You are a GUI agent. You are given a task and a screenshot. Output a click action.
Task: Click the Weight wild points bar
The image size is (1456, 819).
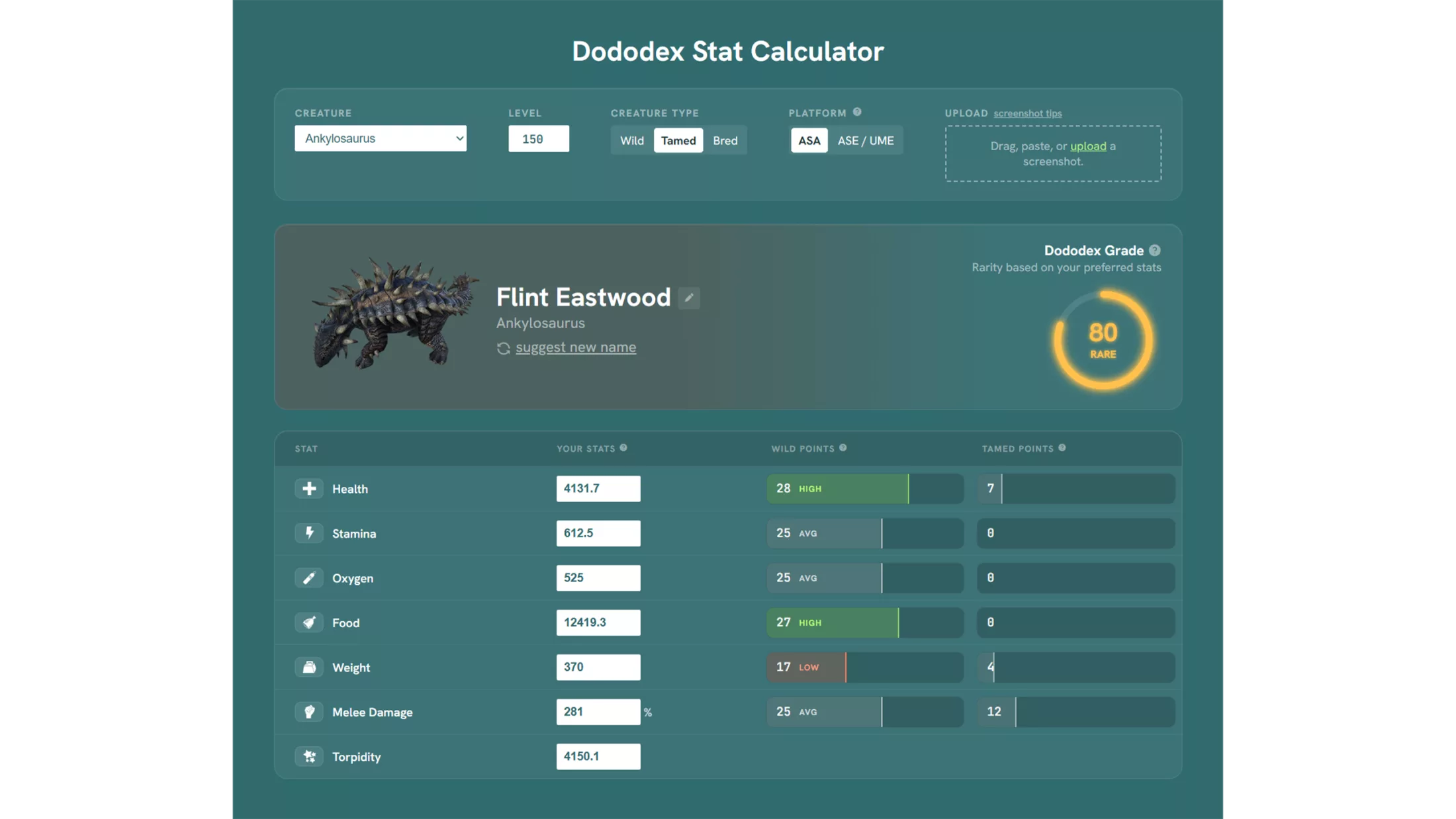865,667
